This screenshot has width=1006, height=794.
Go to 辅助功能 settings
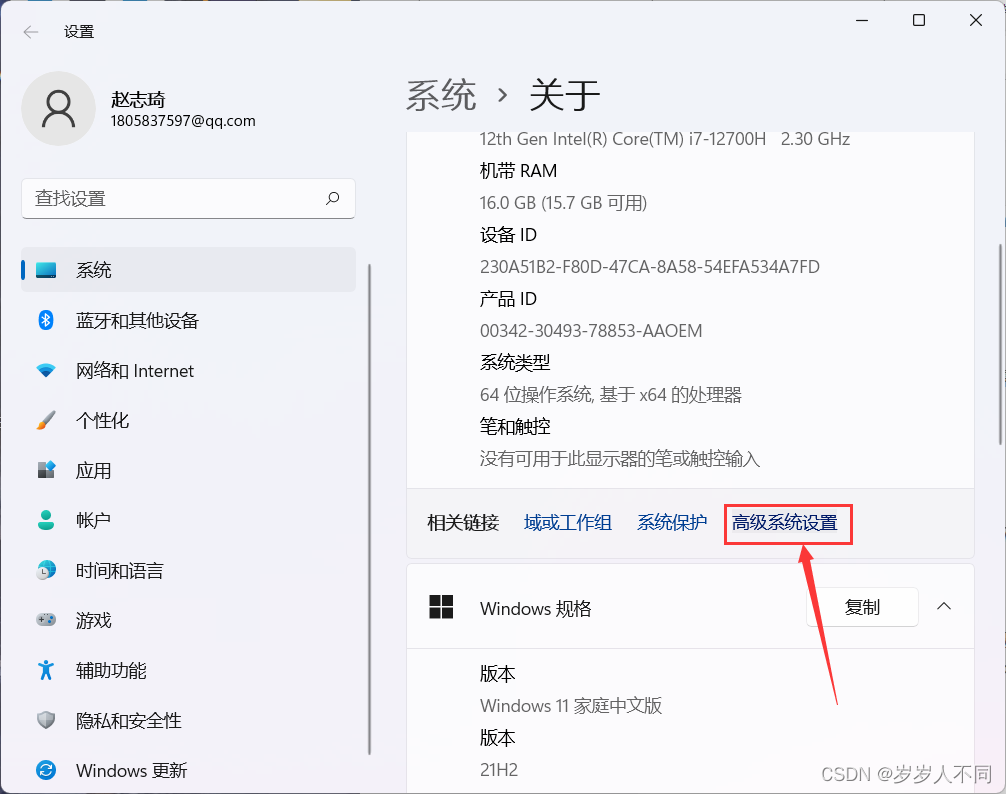[189, 670]
